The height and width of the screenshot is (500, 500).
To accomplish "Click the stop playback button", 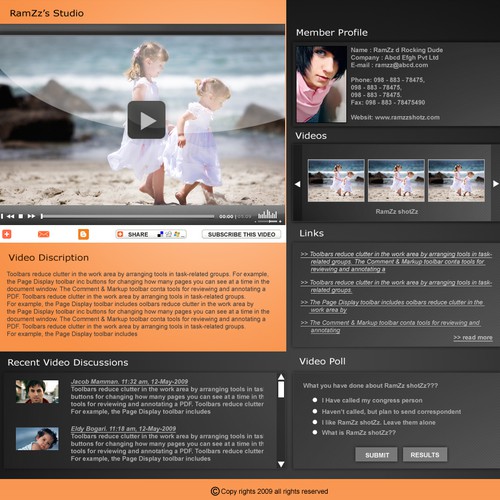I will (x=21, y=216).
